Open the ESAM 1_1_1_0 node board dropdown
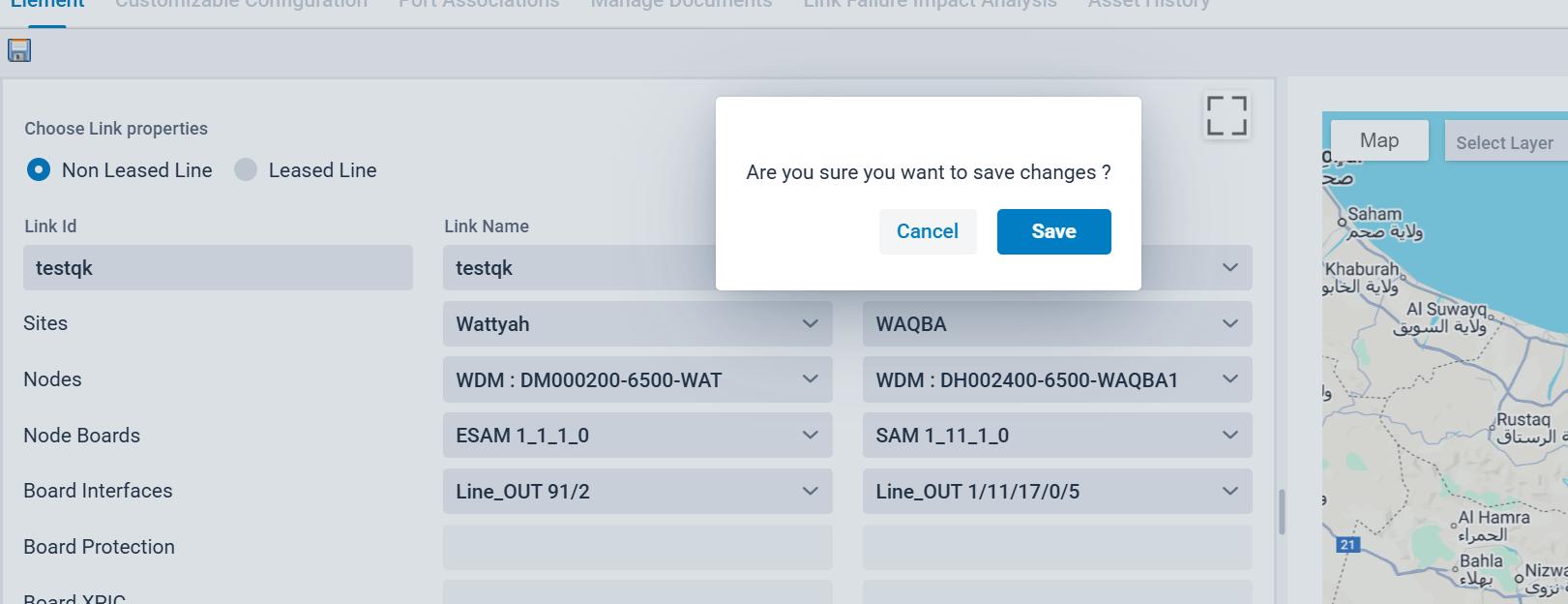The width and height of the screenshot is (1568, 604). click(637, 436)
